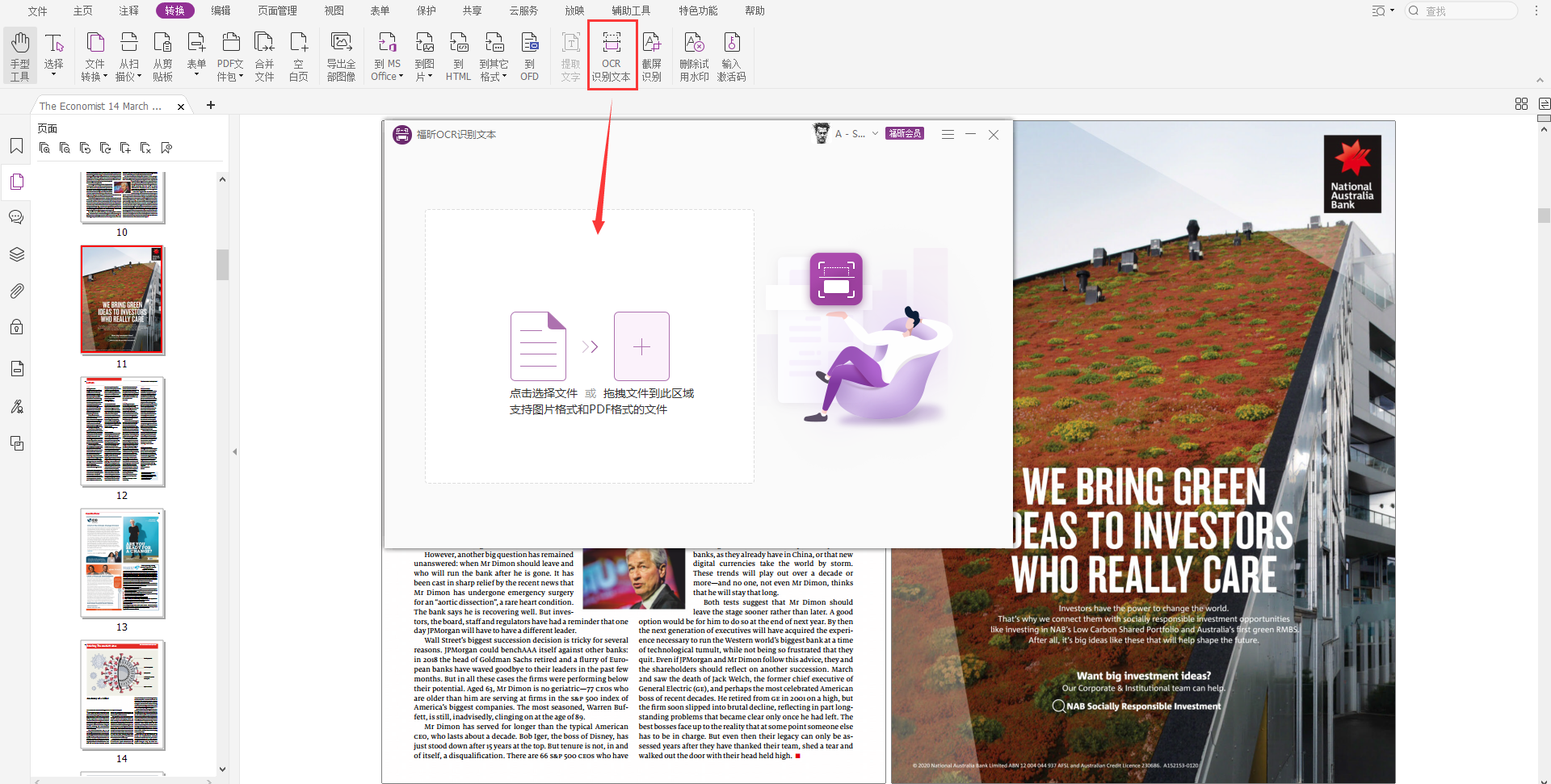Open the bookmarks panel in left sidebar

point(16,146)
